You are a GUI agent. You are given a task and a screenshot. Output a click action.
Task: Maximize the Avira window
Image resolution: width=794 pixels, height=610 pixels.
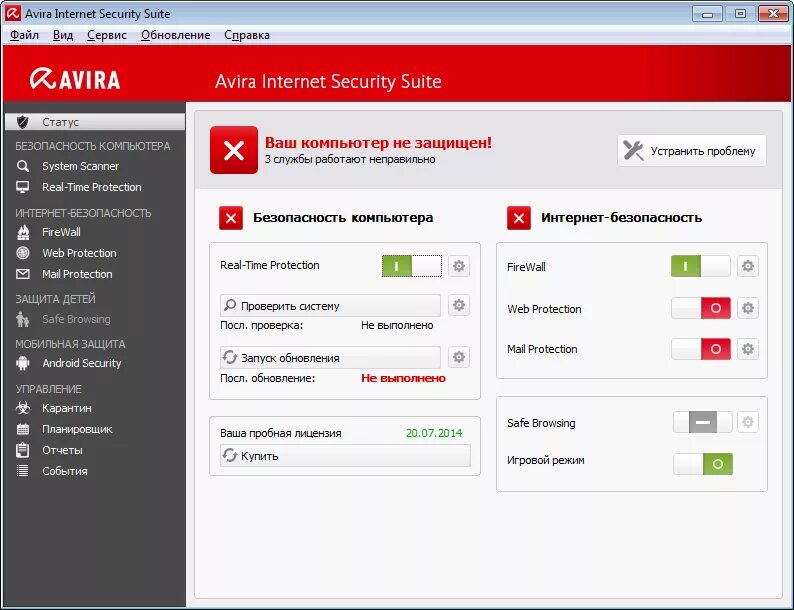tap(740, 14)
